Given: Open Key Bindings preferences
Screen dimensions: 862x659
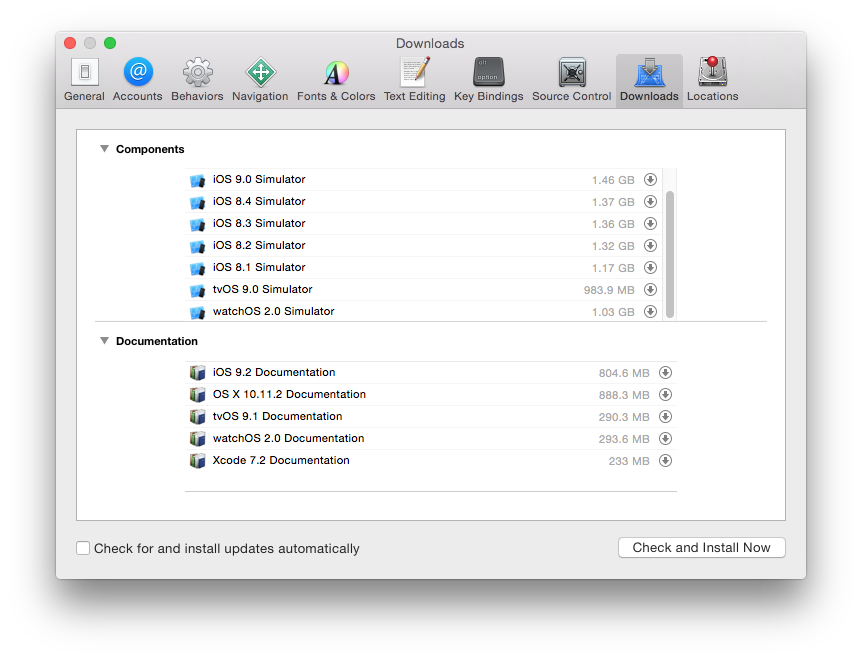Looking at the screenshot, I should click(x=488, y=80).
